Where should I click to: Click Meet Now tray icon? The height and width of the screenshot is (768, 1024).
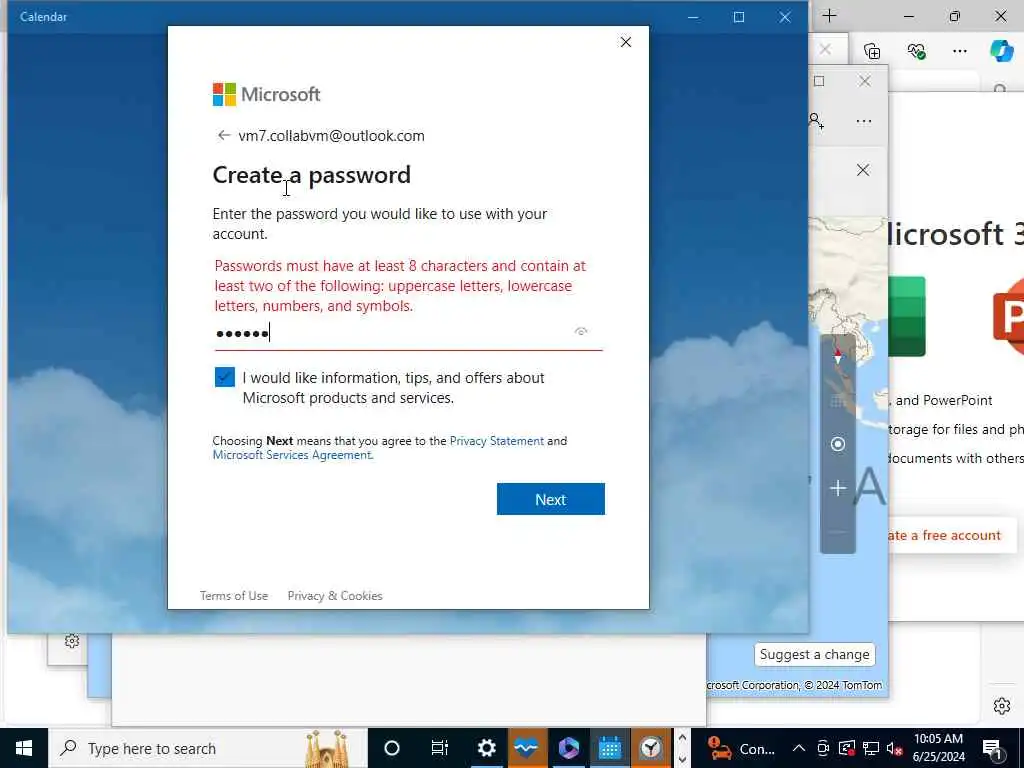823,748
